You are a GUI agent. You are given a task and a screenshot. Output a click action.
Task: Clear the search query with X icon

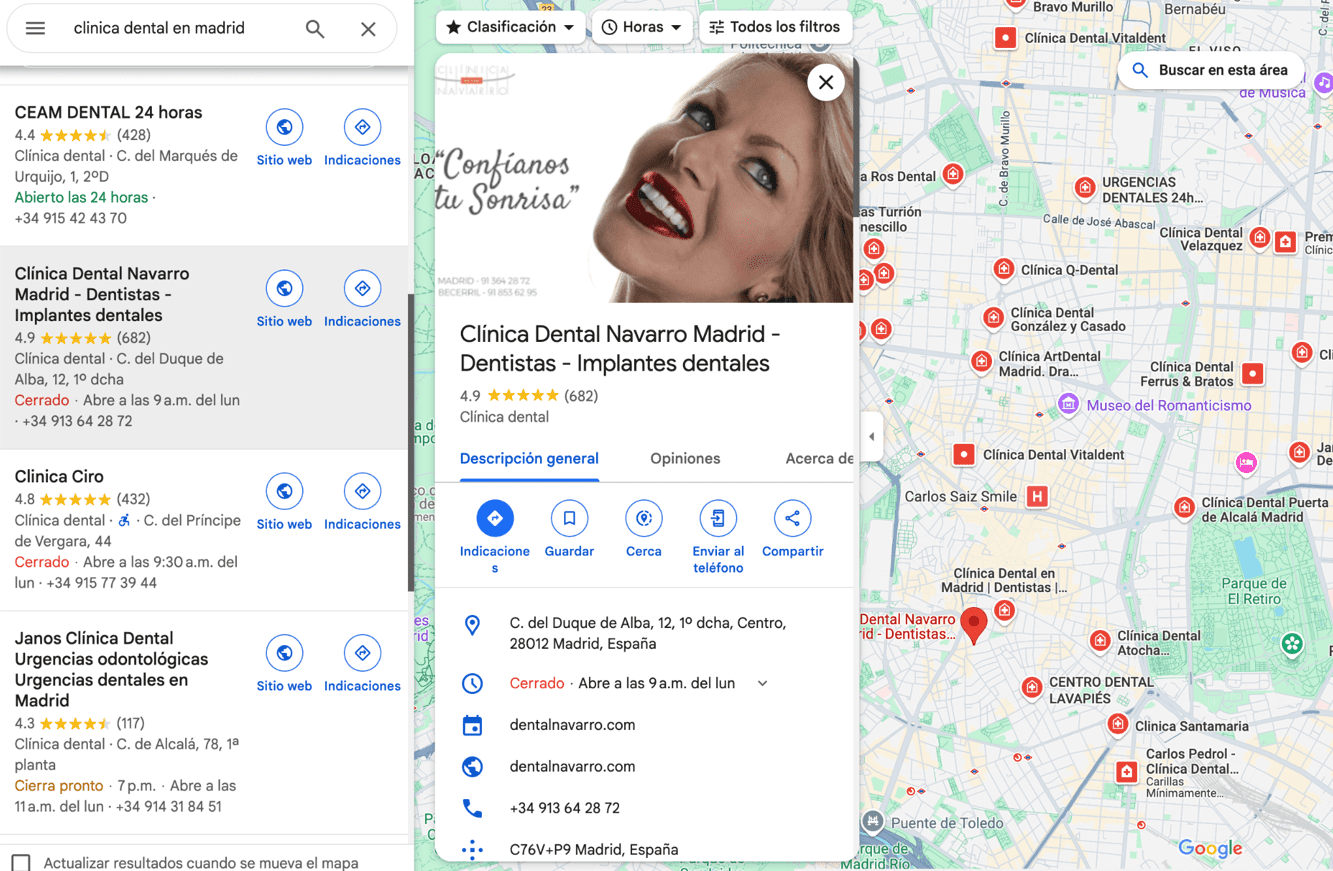click(368, 29)
